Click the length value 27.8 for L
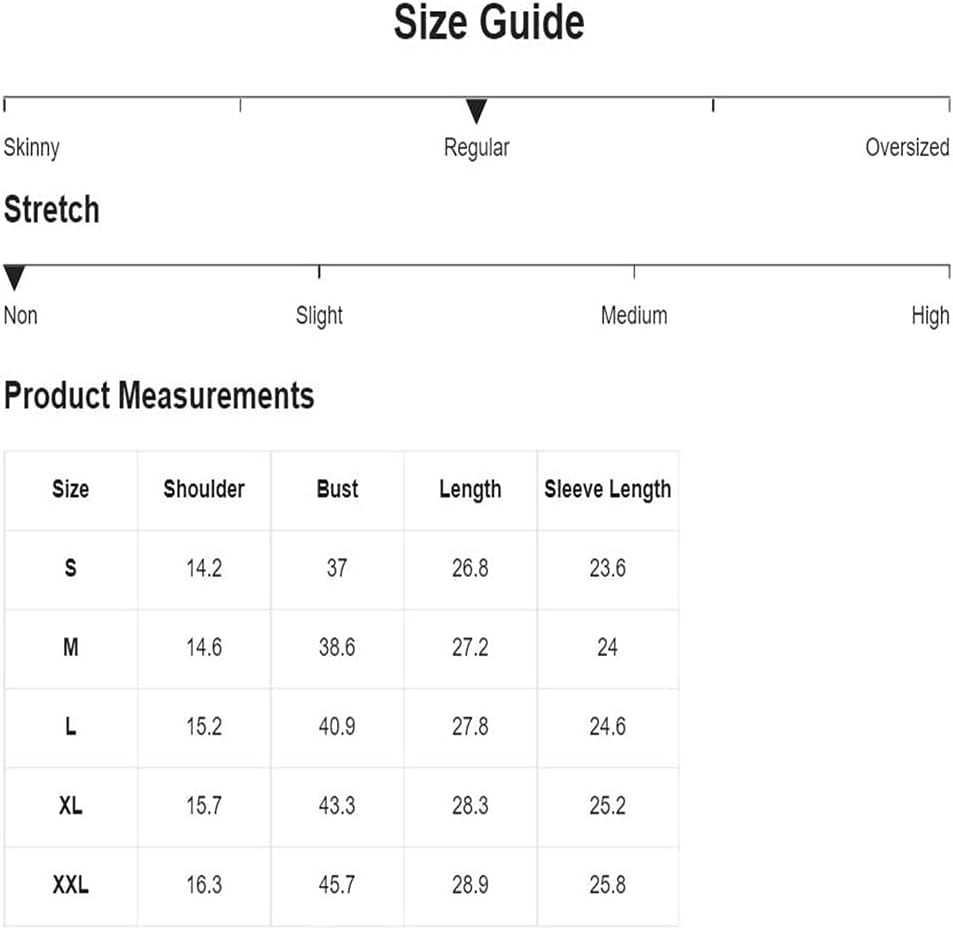953x930 pixels. coord(470,726)
